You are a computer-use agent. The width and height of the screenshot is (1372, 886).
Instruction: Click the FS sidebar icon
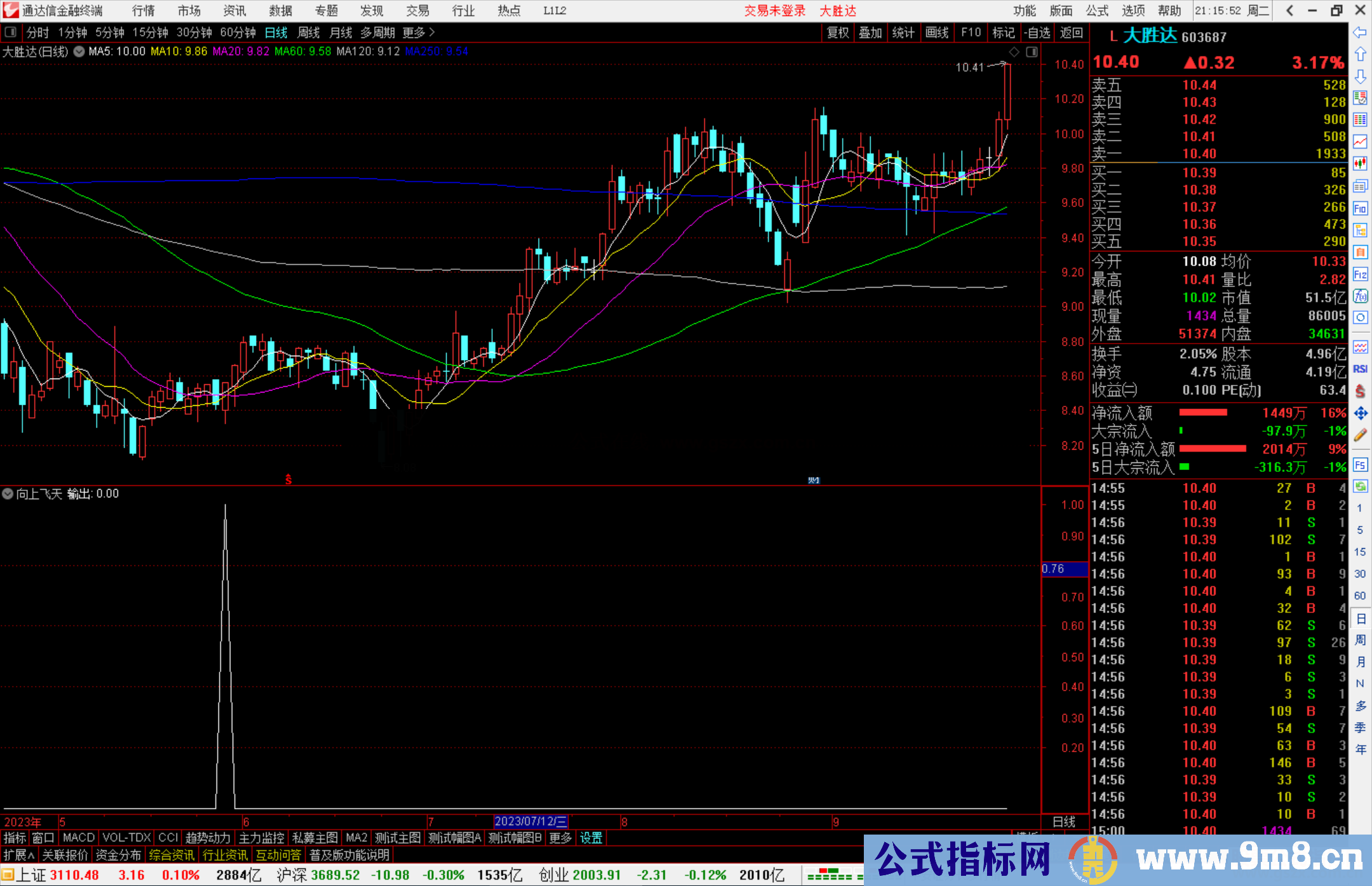(x=1360, y=465)
